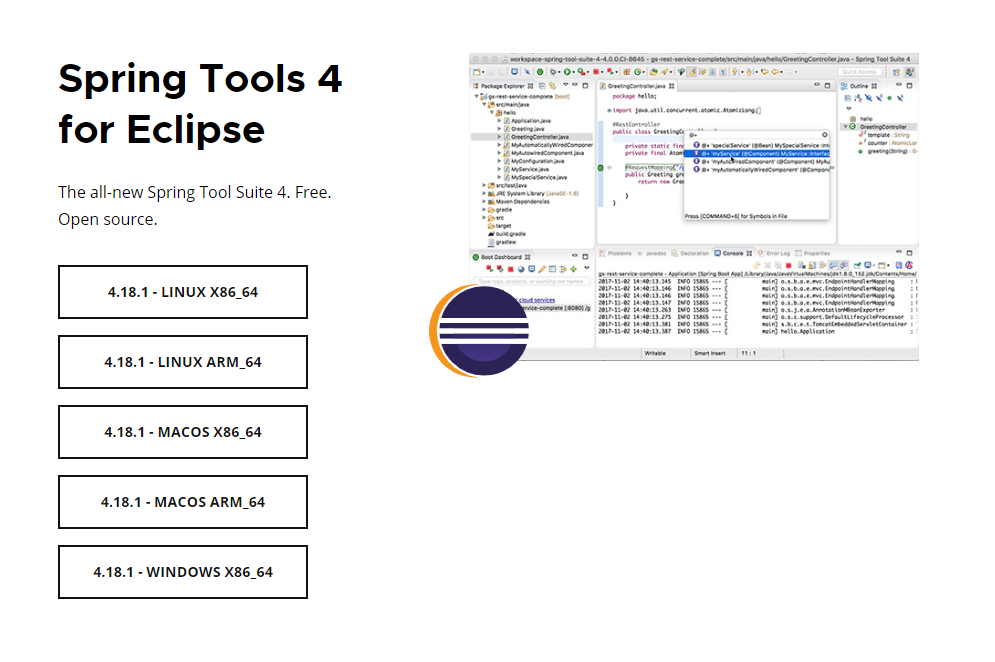Click the 'The all-new Spring Tool Suite 4' description
Screen dimensions: 995x662
click(195, 205)
